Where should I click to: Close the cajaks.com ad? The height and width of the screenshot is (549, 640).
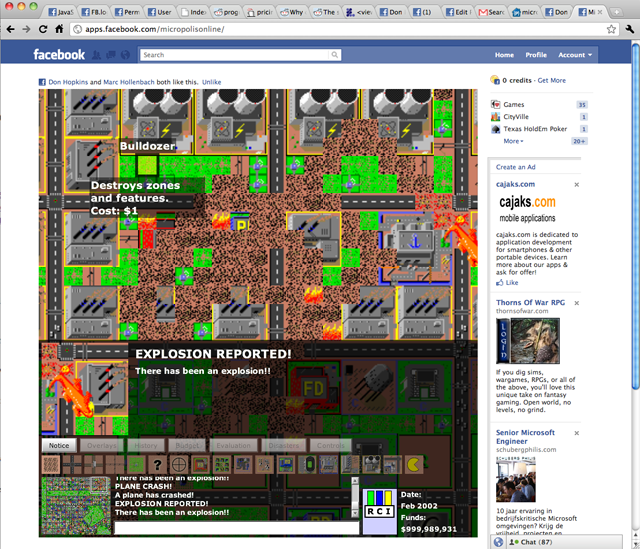coord(577,184)
